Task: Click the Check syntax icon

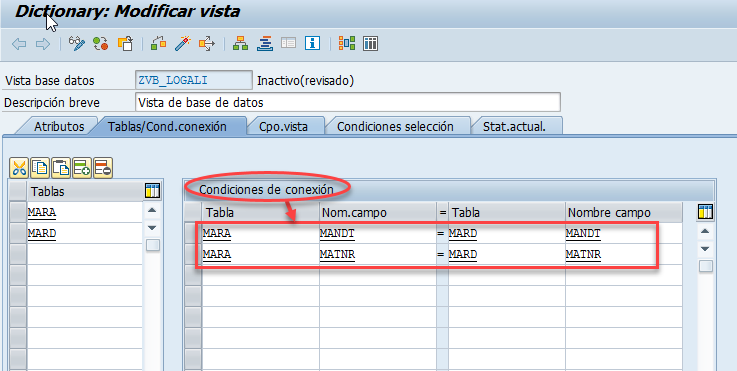Action: pos(158,43)
